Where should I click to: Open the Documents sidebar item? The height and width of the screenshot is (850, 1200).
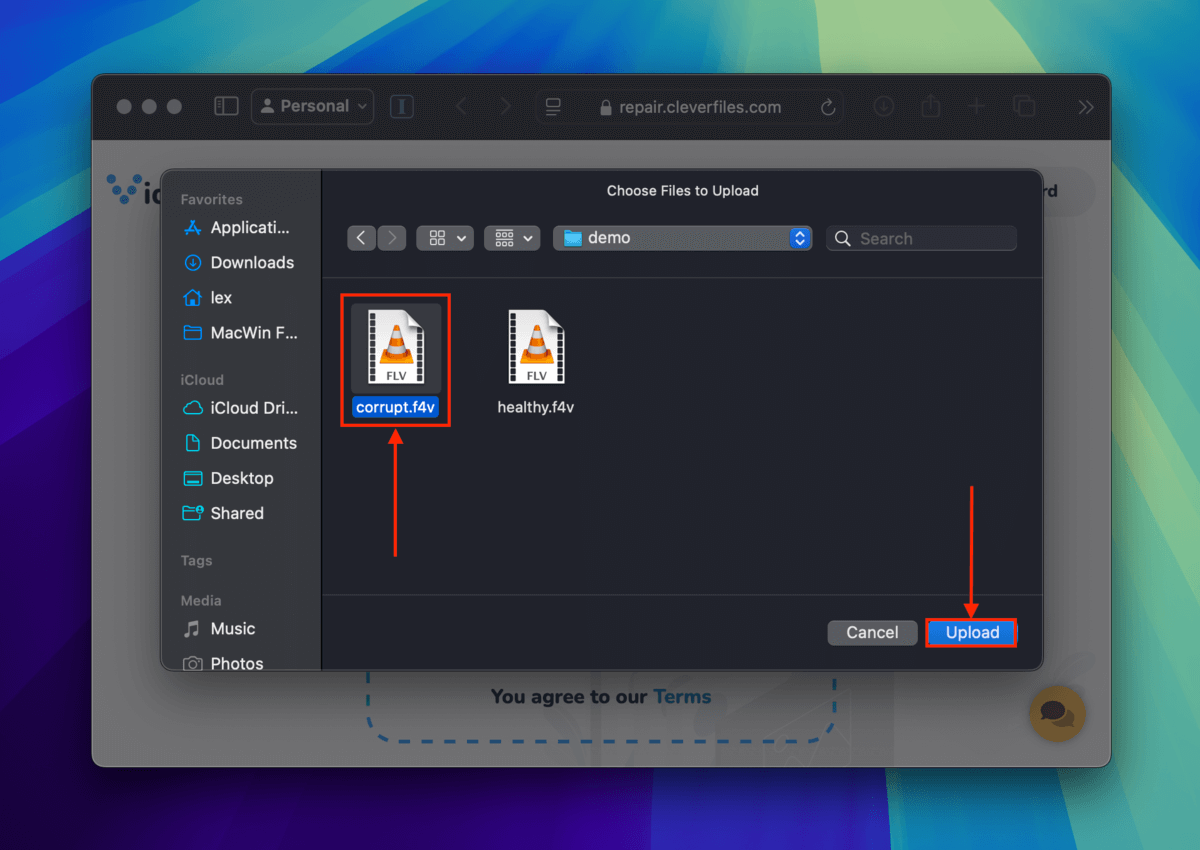click(240, 443)
